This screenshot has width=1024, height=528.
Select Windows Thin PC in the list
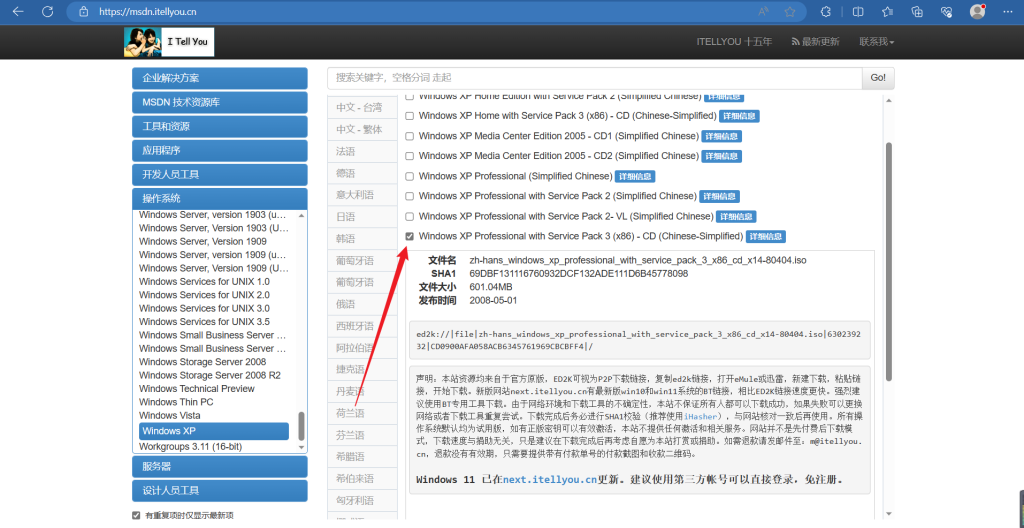pos(176,402)
